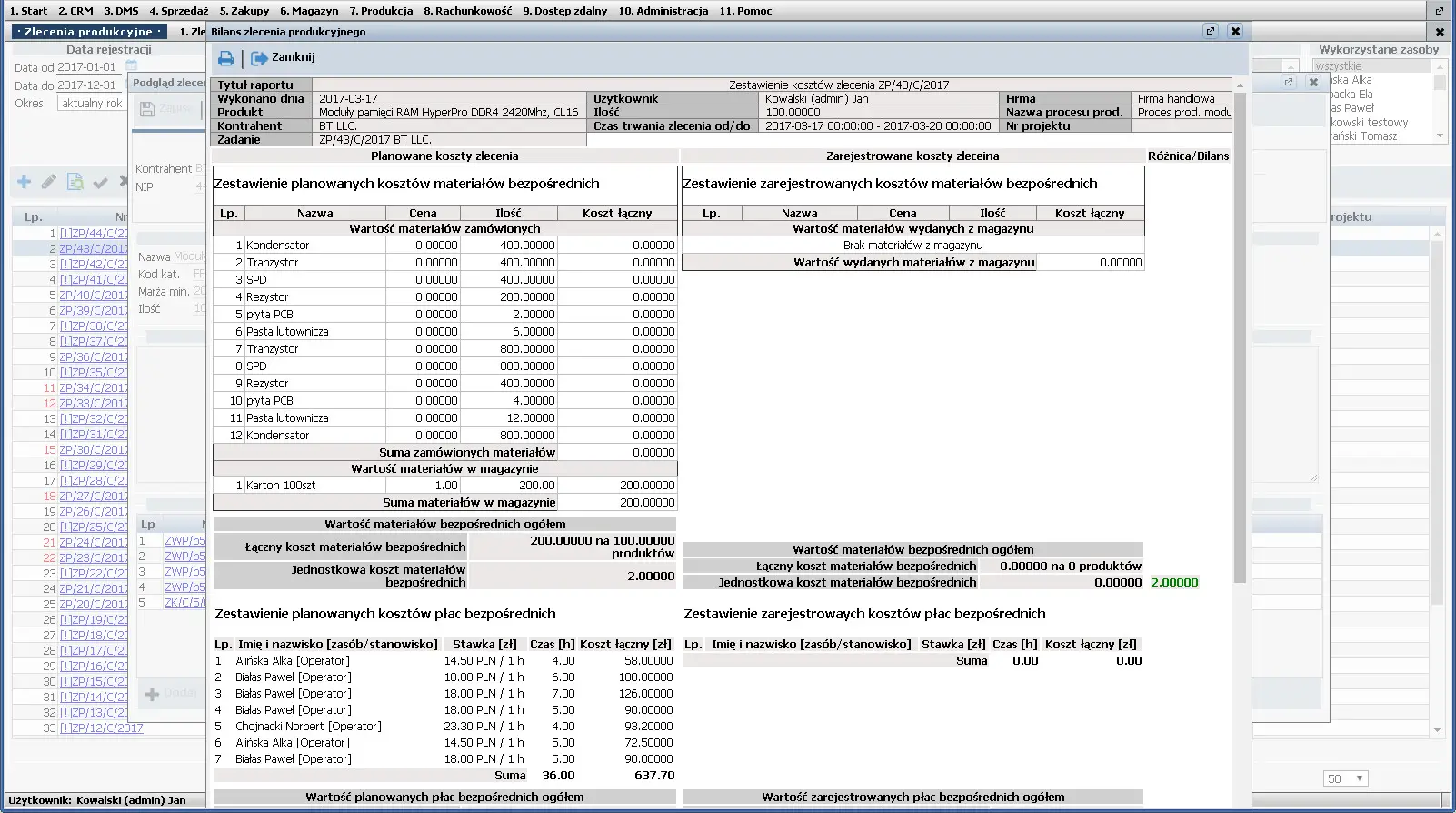Select 'wszystkie' in the Wykorzystane zasoby list
Screen dimensions: 1456x813
1338,66
